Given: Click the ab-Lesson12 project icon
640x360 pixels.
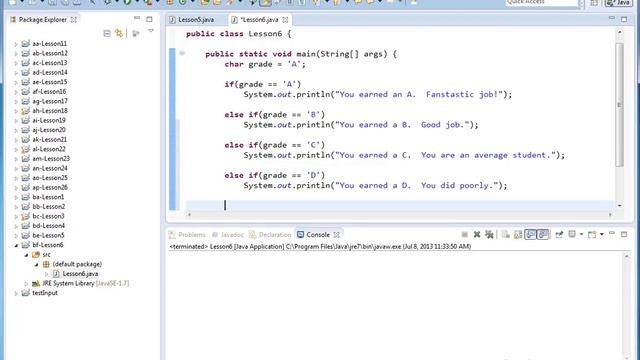Looking at the screenshot, I should click(x=25, y=53).
